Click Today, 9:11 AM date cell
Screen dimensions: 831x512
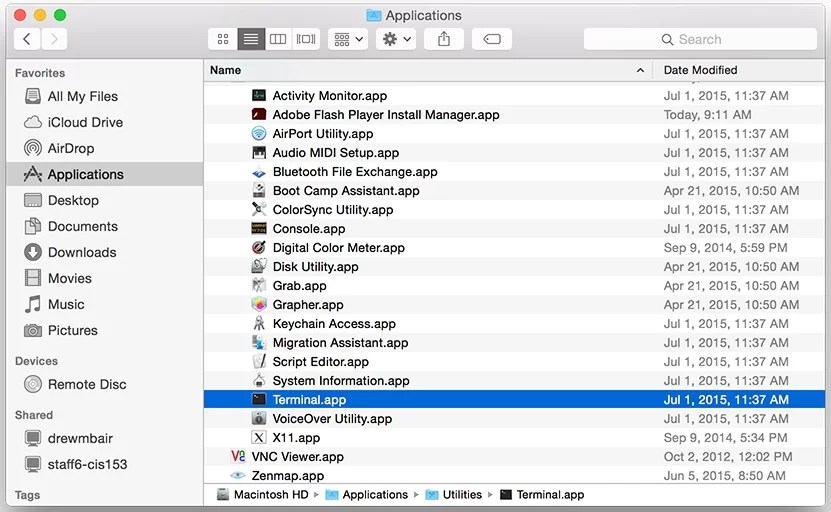click(x=708, y=114)
